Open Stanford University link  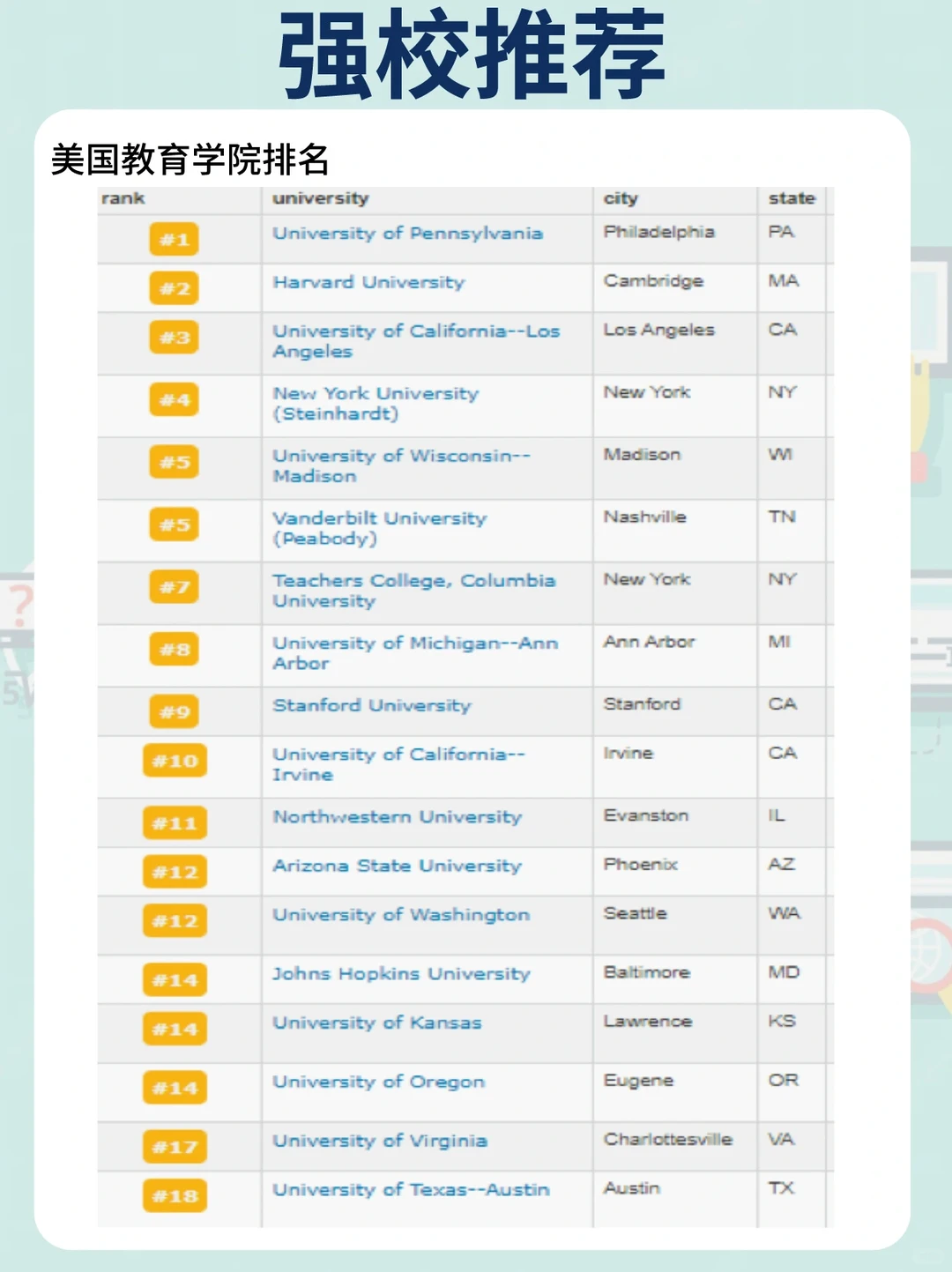372,706
